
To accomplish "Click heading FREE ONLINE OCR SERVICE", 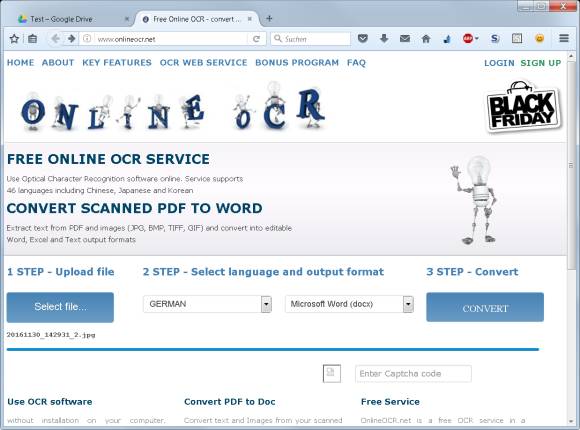I will click(108, 159).
